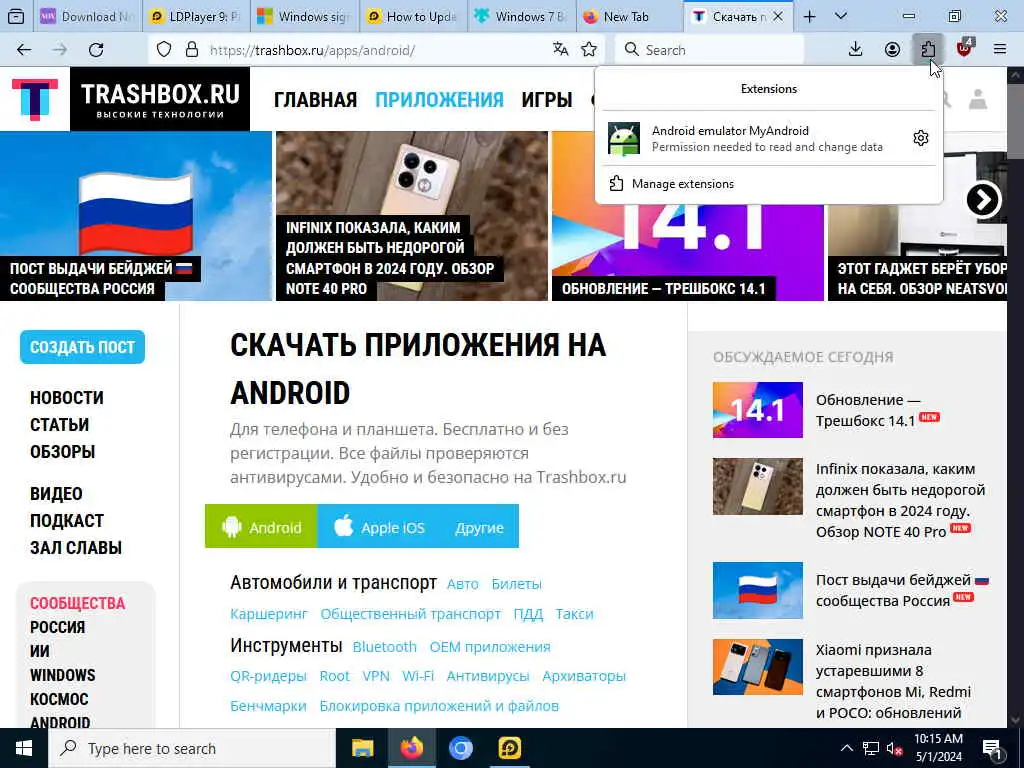Open ОБЗОРЫ in the left sidebar

[x=63, y=451]
